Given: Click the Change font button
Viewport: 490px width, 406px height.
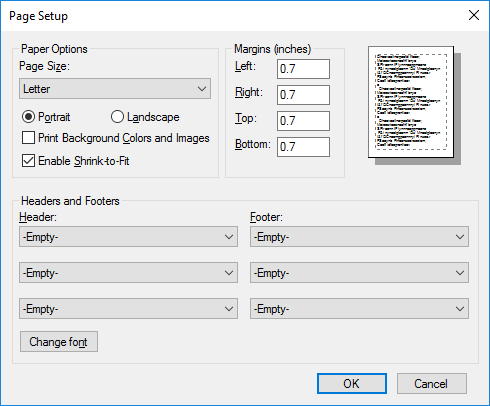Looking at the screenshot, I should tap(59, 342).
